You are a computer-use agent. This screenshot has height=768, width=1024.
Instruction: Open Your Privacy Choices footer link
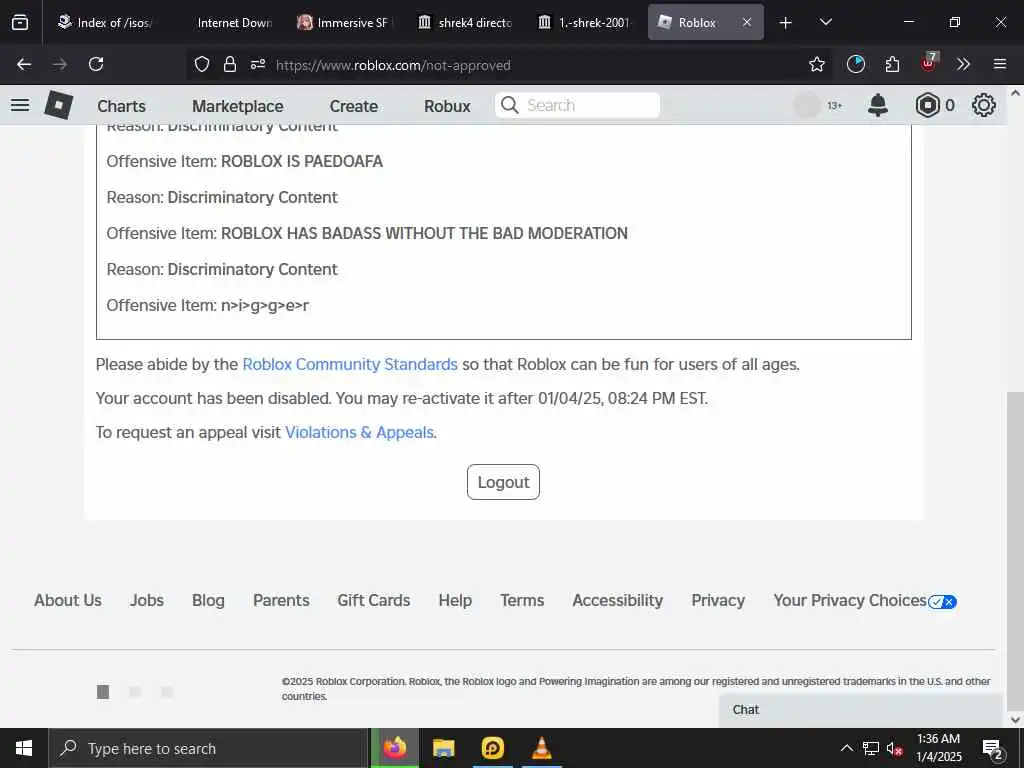point(865,601)
